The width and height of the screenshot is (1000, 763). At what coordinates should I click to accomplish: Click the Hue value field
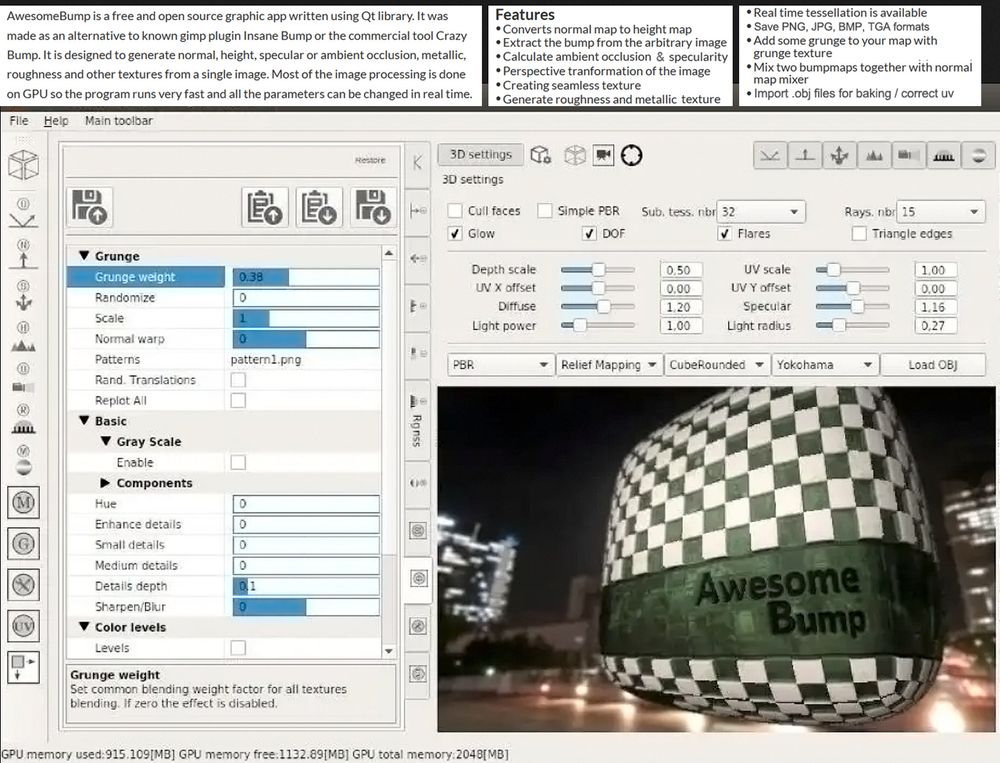point(306,504)
